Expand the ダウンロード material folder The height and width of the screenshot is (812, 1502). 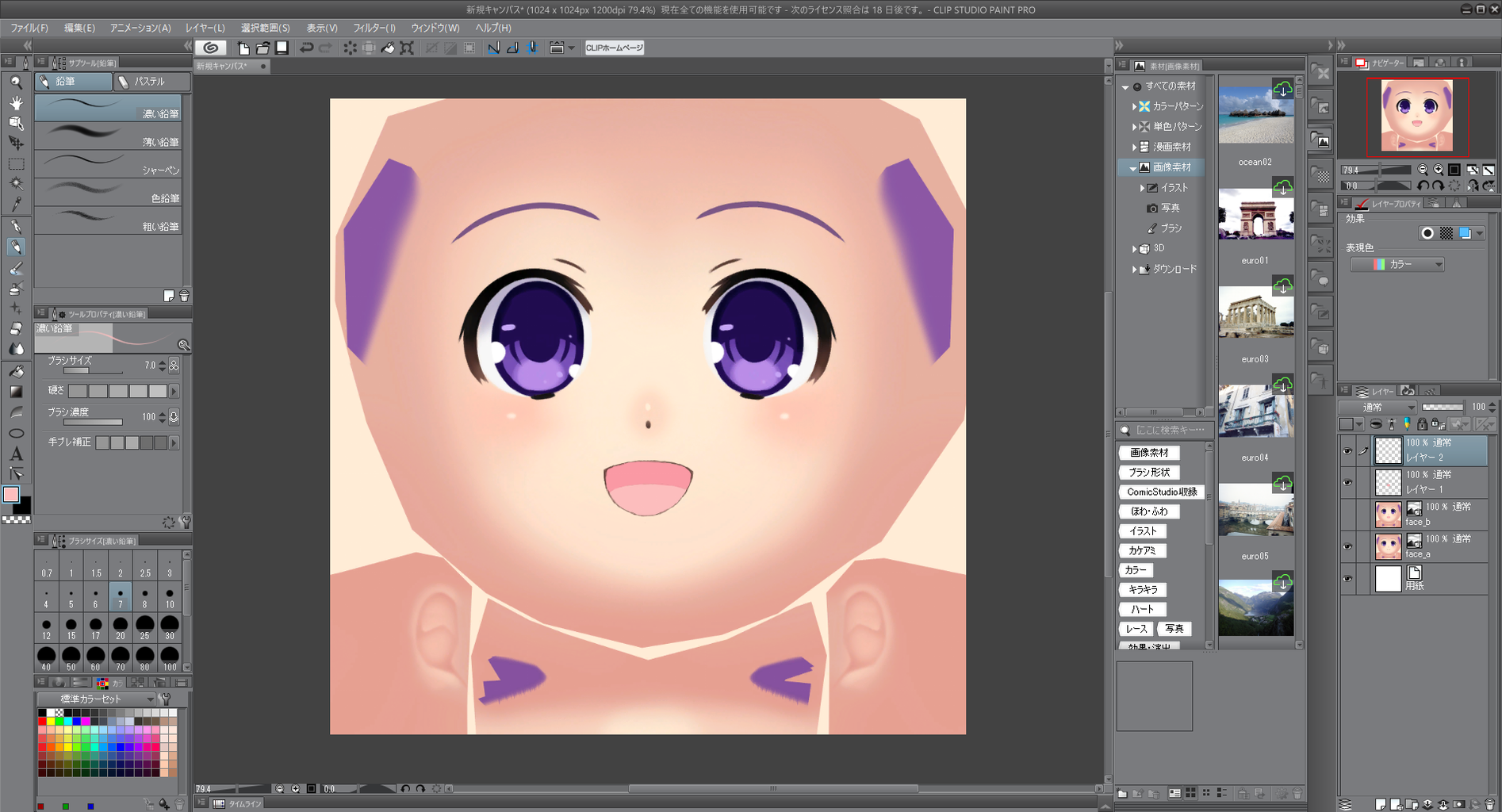click(1134, 270)
